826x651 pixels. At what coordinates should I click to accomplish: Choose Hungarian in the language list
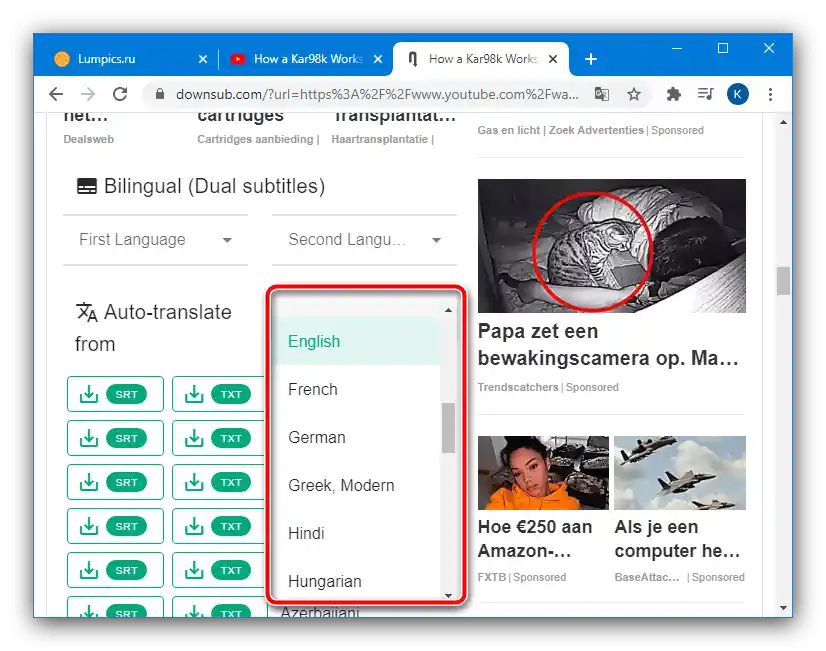pos(358,579)
